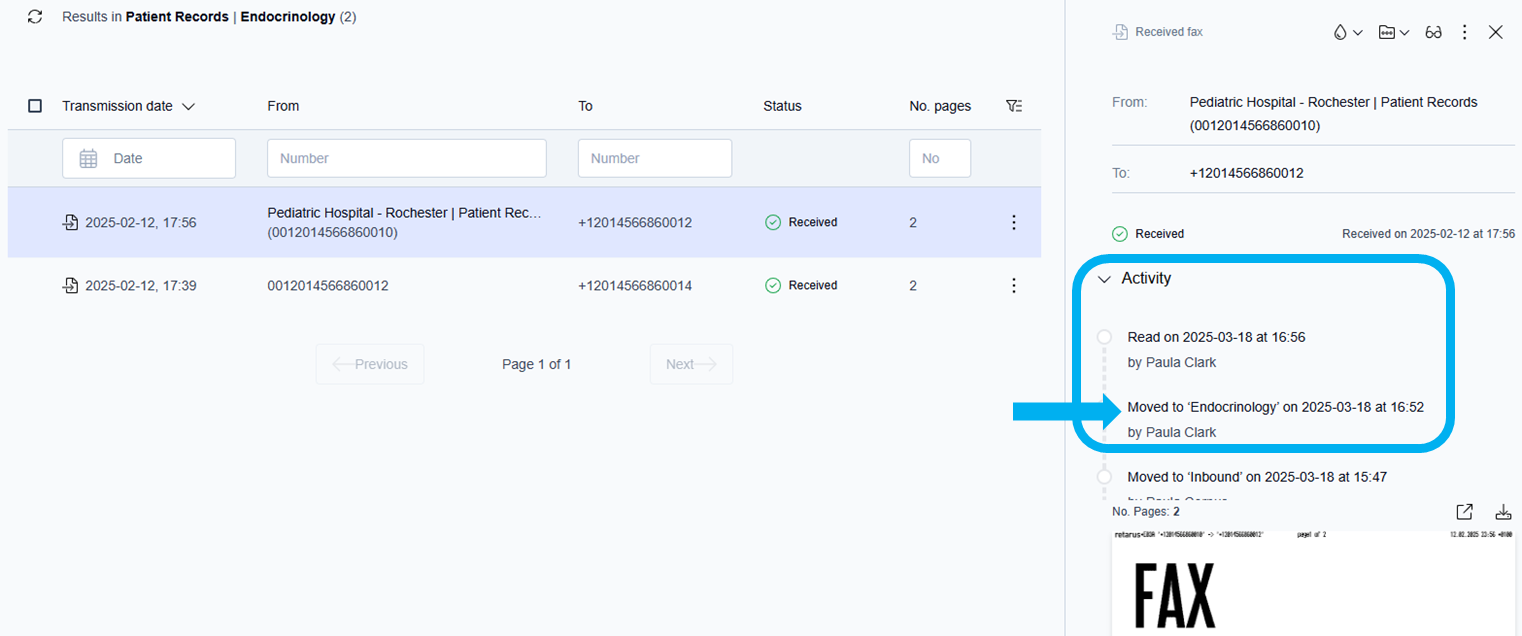The height and width of the screenshot is (636, 1522).
Task: Open row menu for the 17:39 fax
Action: tap(1013, 286)
